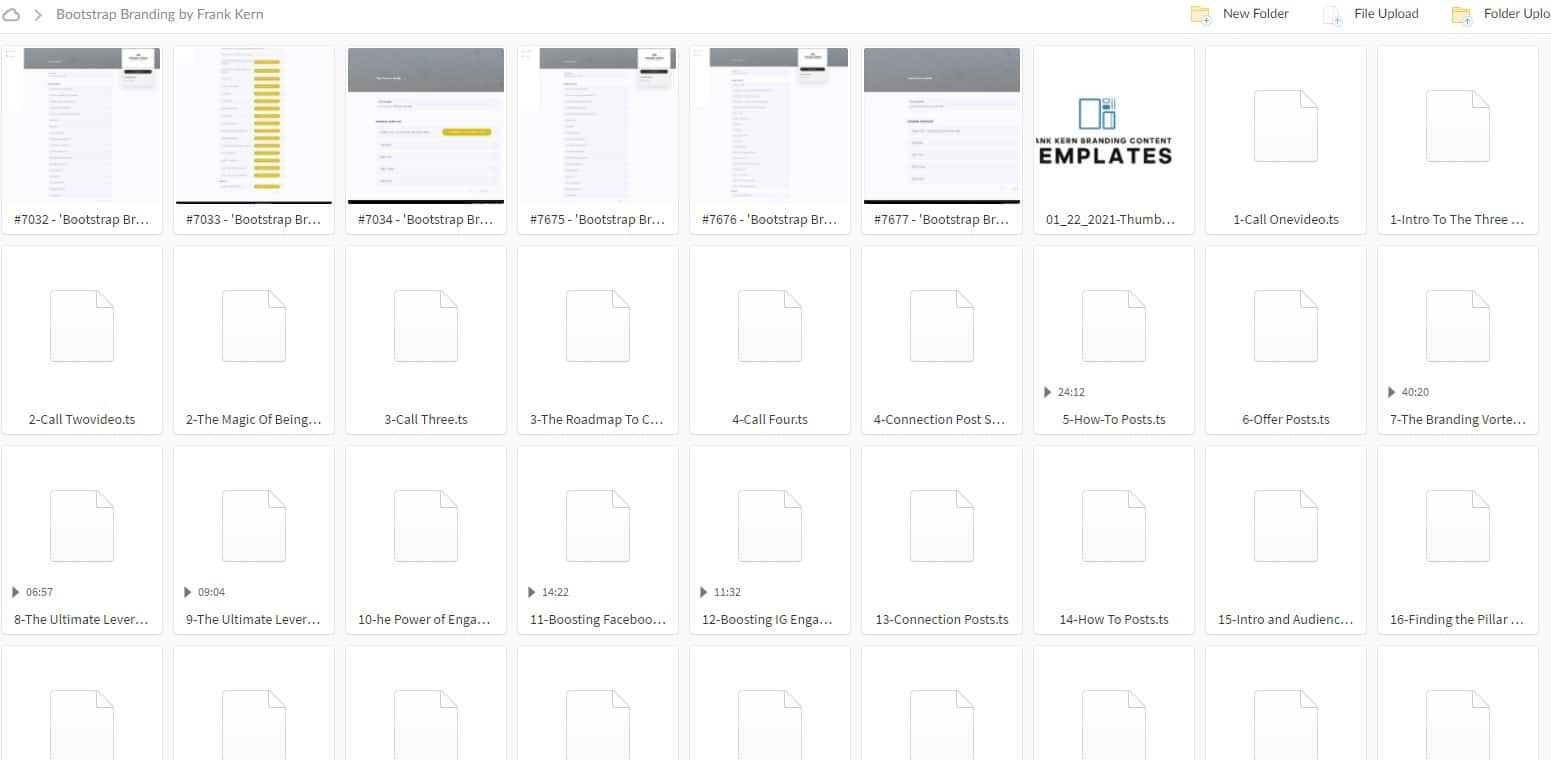Click file name '3-The Roadmap To C…'
1551x760 pixels.
(x=598, y=419)
